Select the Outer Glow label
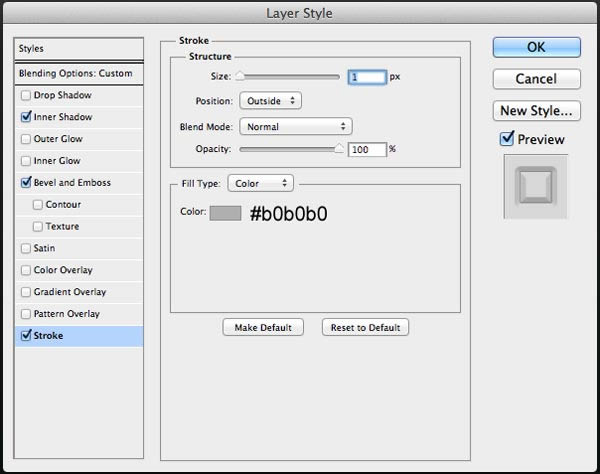This screenshot has width=600, height=474. (58, 139)
